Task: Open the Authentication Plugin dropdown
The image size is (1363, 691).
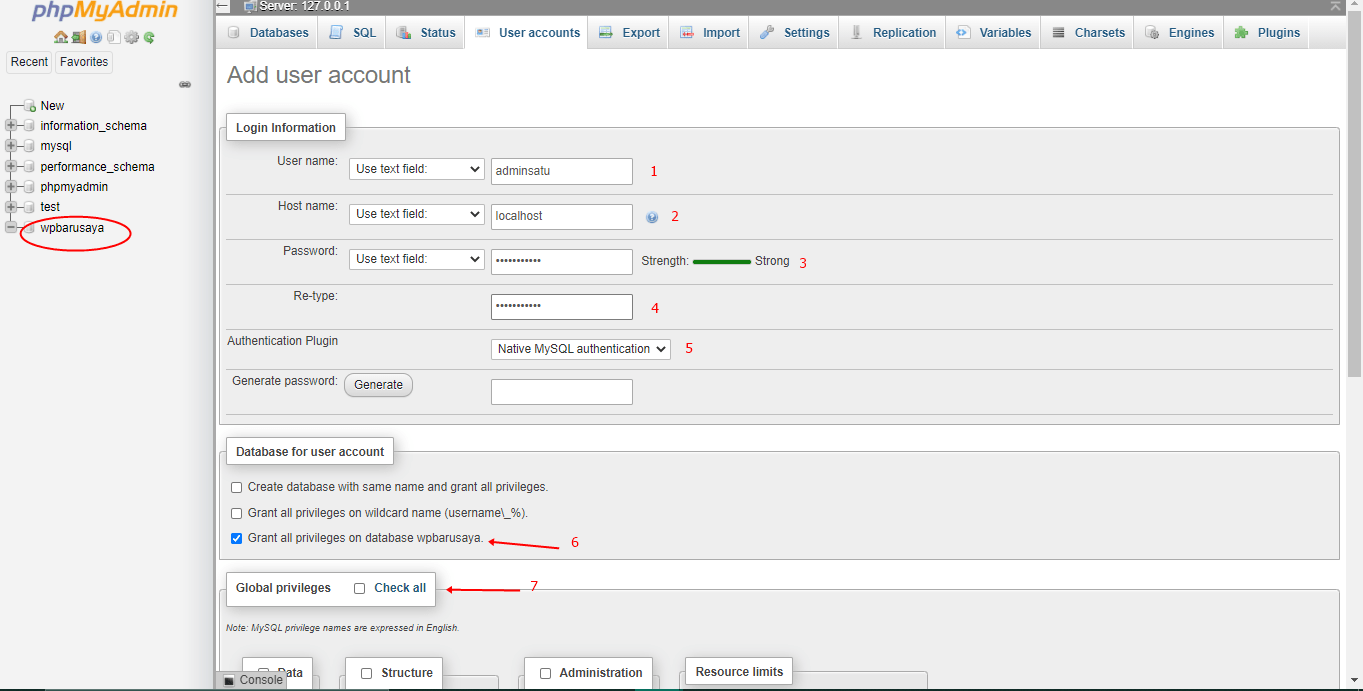Action: pos(580,348)
